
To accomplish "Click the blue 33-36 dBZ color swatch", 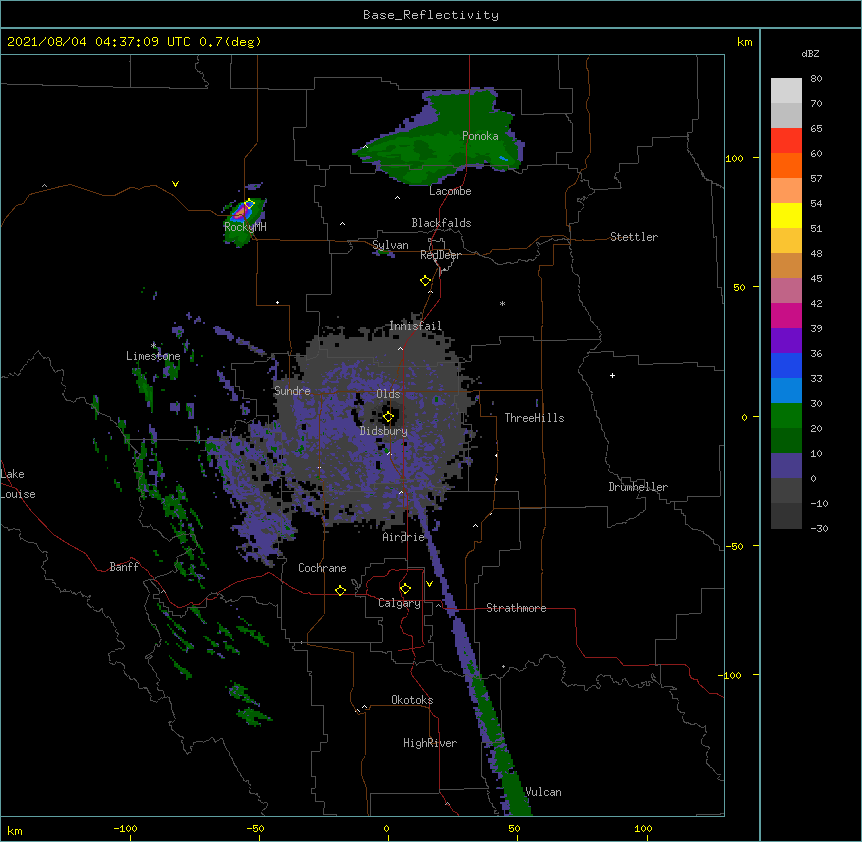I will click(786, 365).
